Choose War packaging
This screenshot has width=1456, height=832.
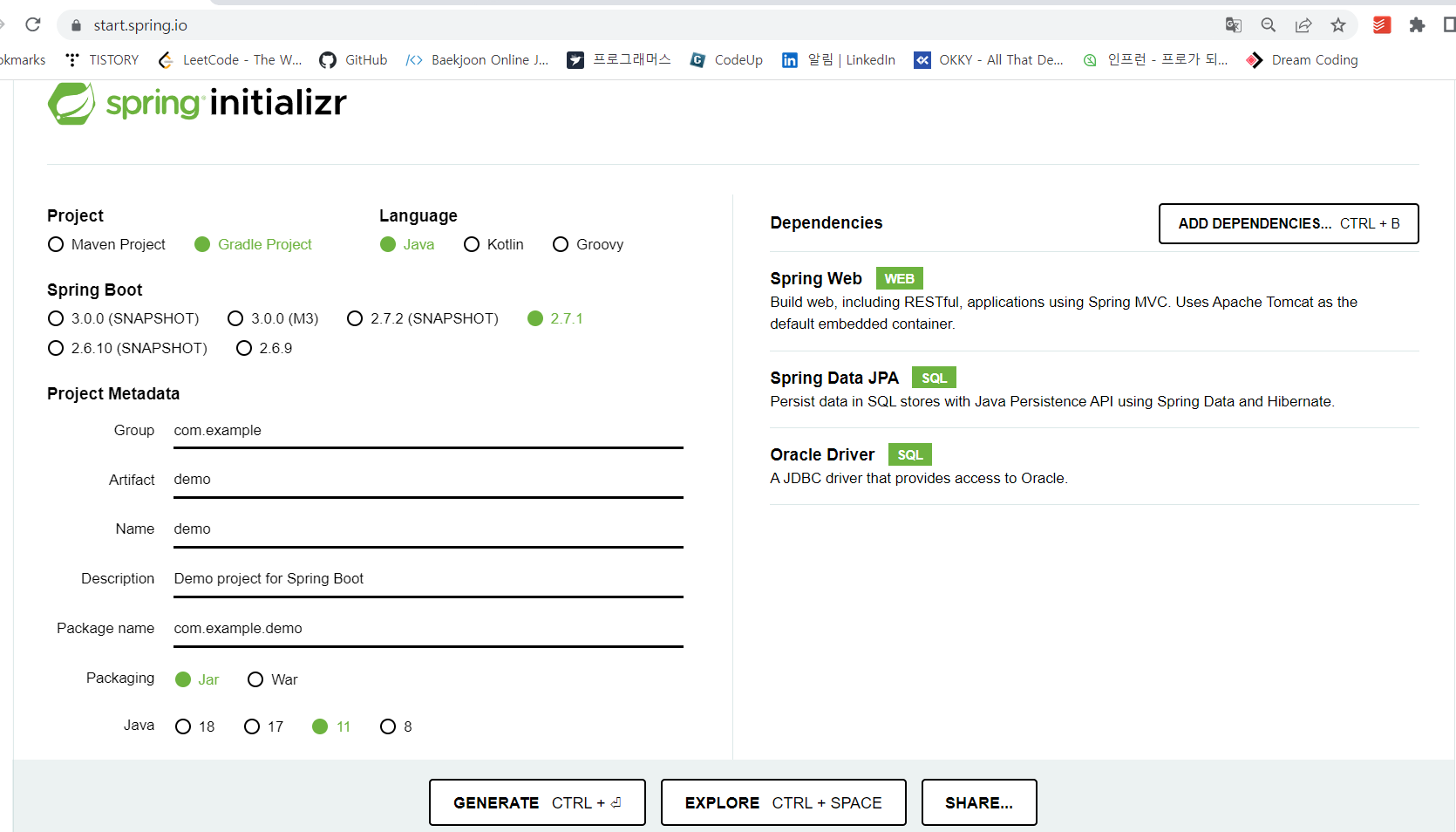pyautogui.click(x=273, y=679)
